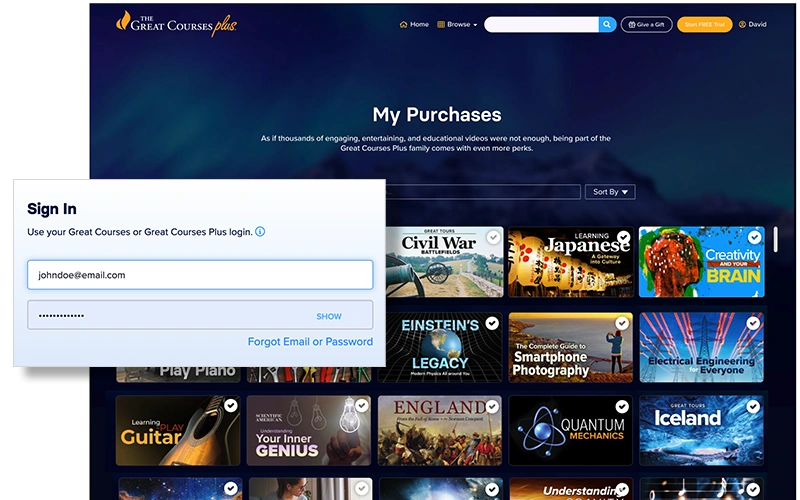Open Creativity and Your Brain course
800x500 pixels.
(702, 262)
